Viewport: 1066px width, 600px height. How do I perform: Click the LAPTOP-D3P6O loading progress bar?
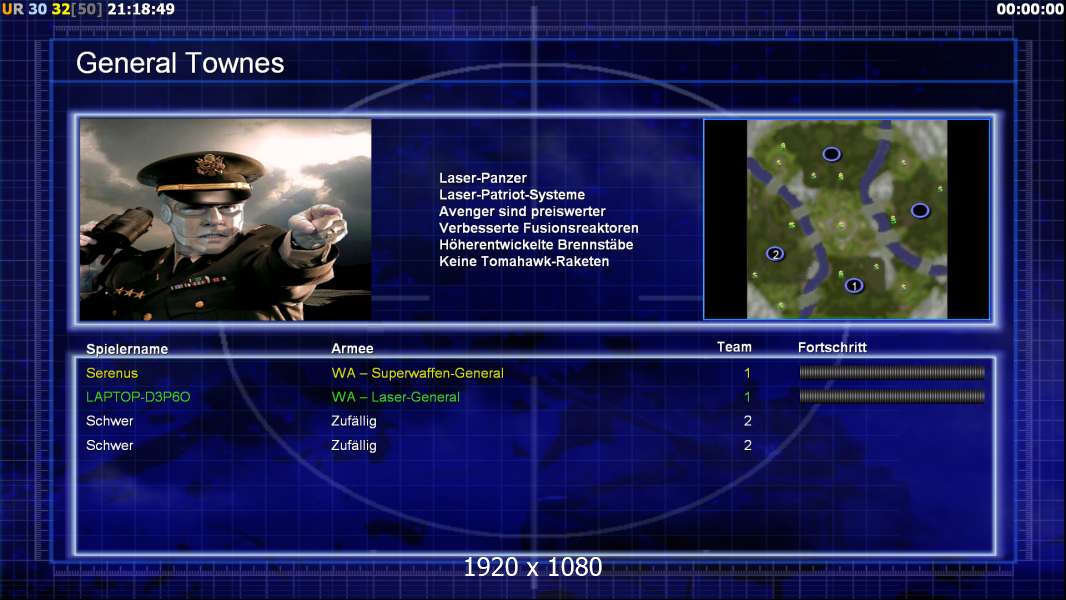891,397
